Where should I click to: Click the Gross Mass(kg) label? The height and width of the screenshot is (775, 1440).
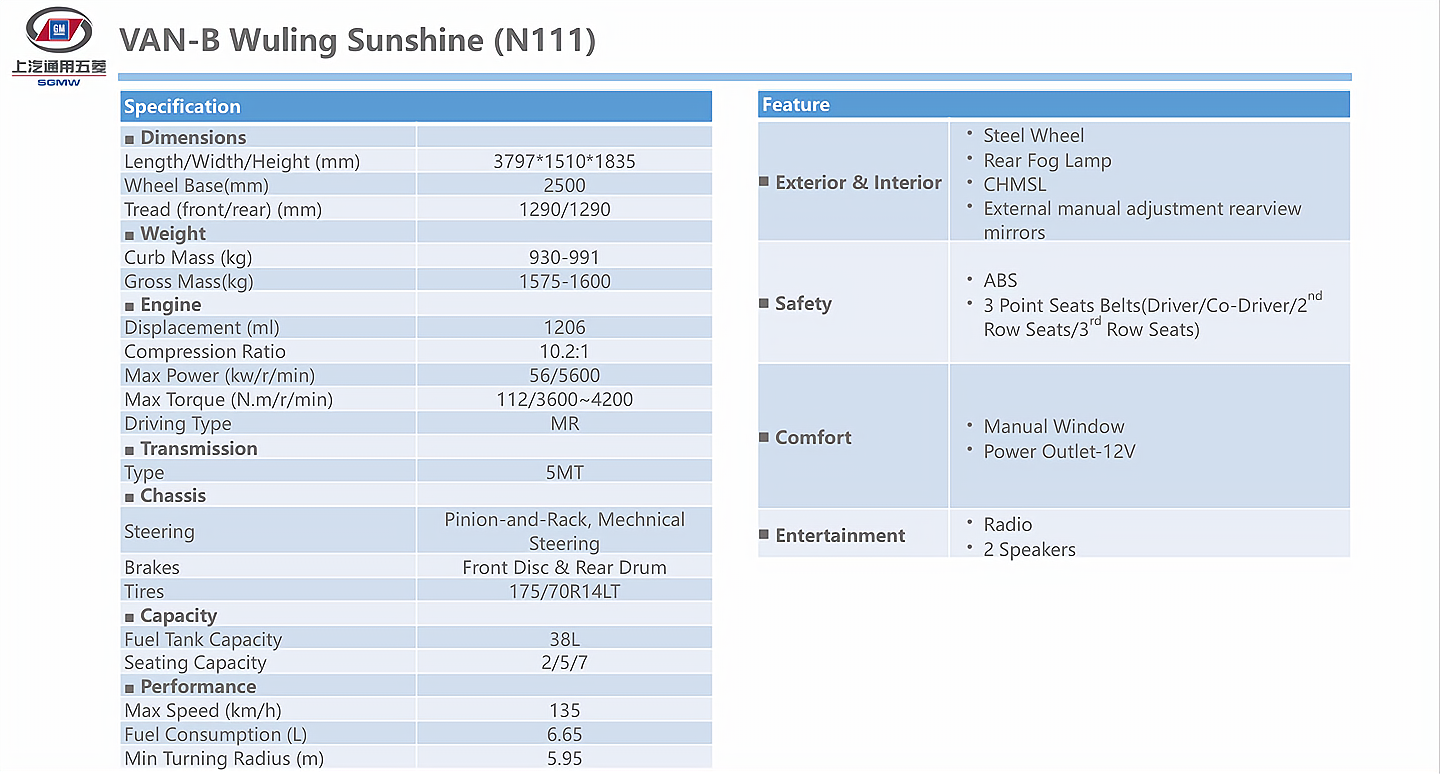189,281
